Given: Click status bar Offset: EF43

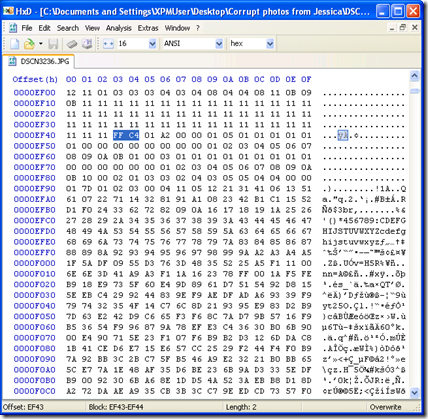Looking at the screenshot, I should pyautogui.click(x=23, y=407).
